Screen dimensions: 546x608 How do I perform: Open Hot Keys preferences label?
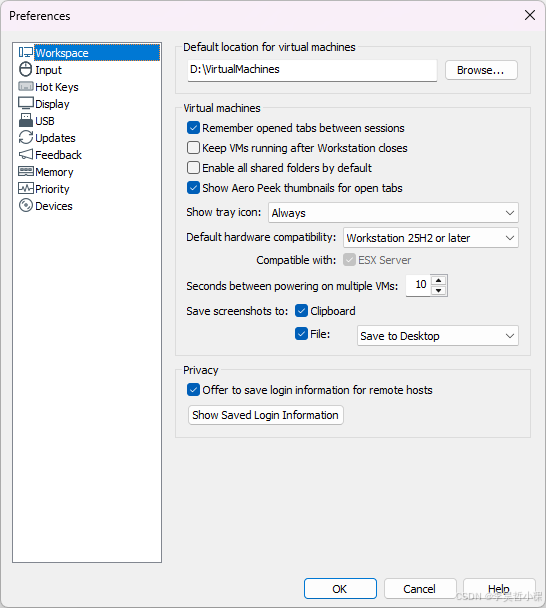tap(57, 87)
